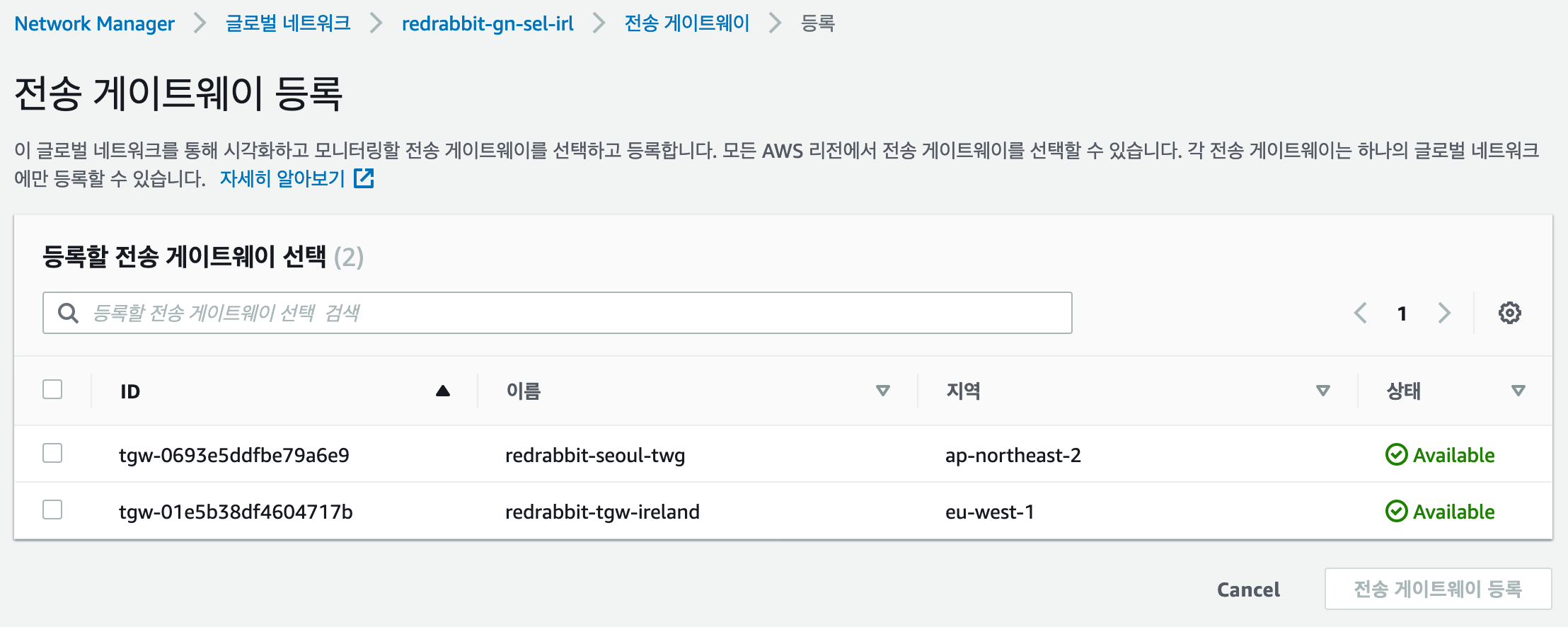Click the 등록할 전송 게이트웨이 선택 panel heading
This screenshot has width=1568, height=627.
point(203,256)
